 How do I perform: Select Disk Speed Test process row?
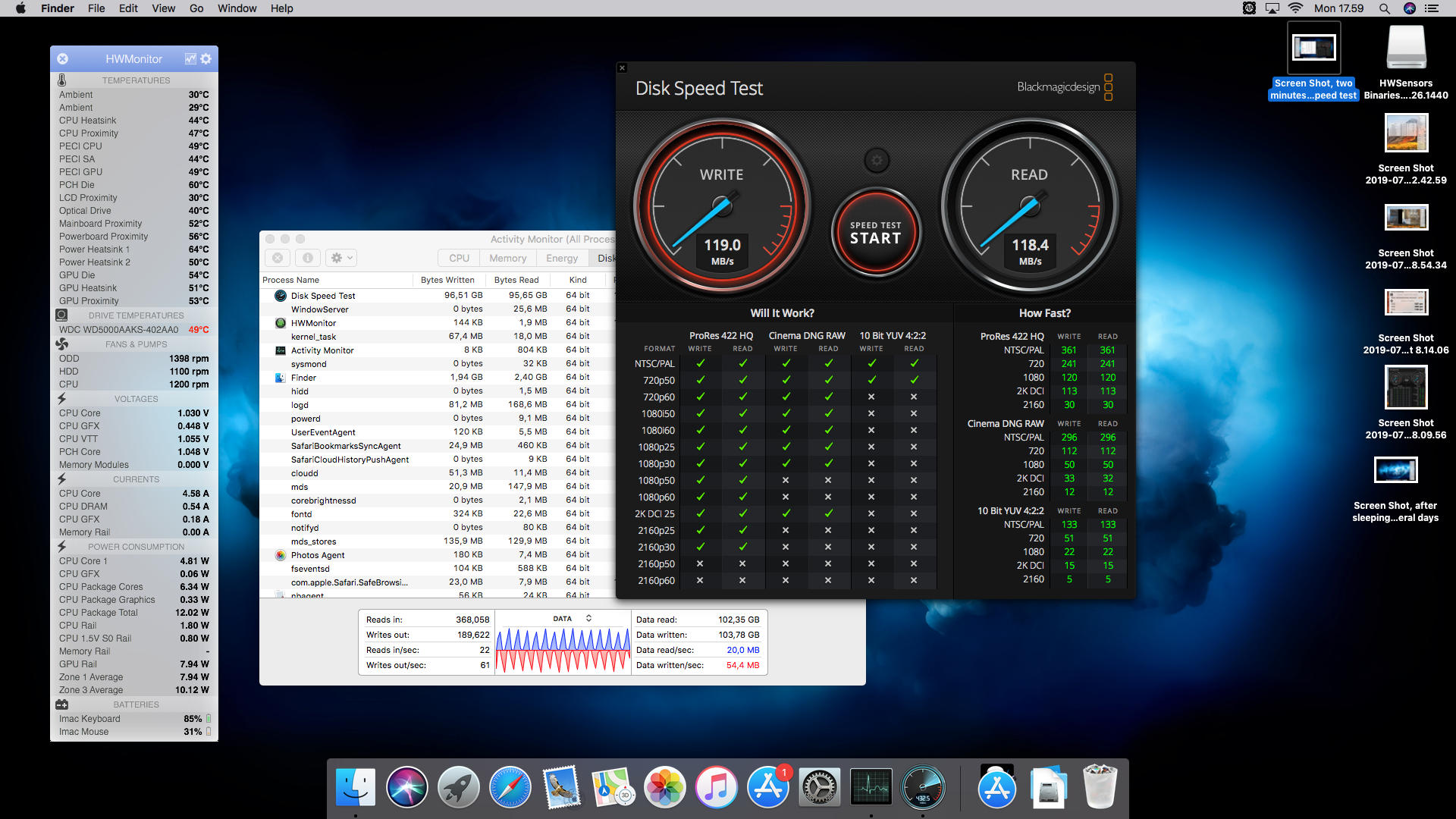coord(437,296)
